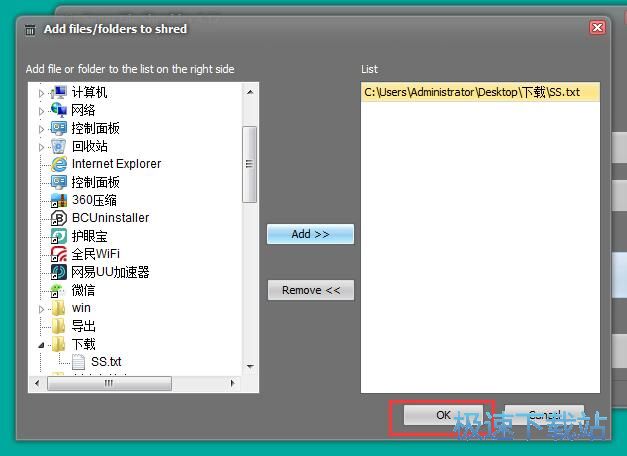The image size is (627, 456).
Task: Click the 全民WiFi icon
Action: (59, 254)
